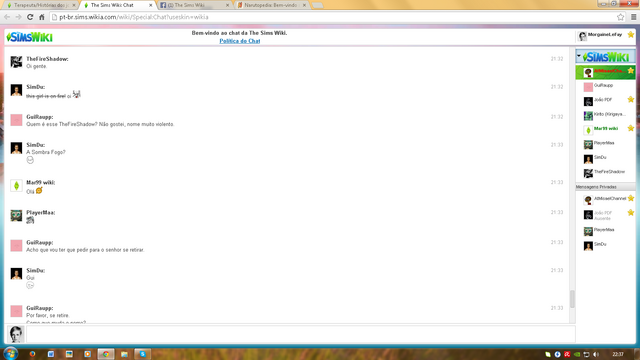Switch to the Narutopedia browser tab
This screenshot has height=360, width=640.
(x=271, y=5)
